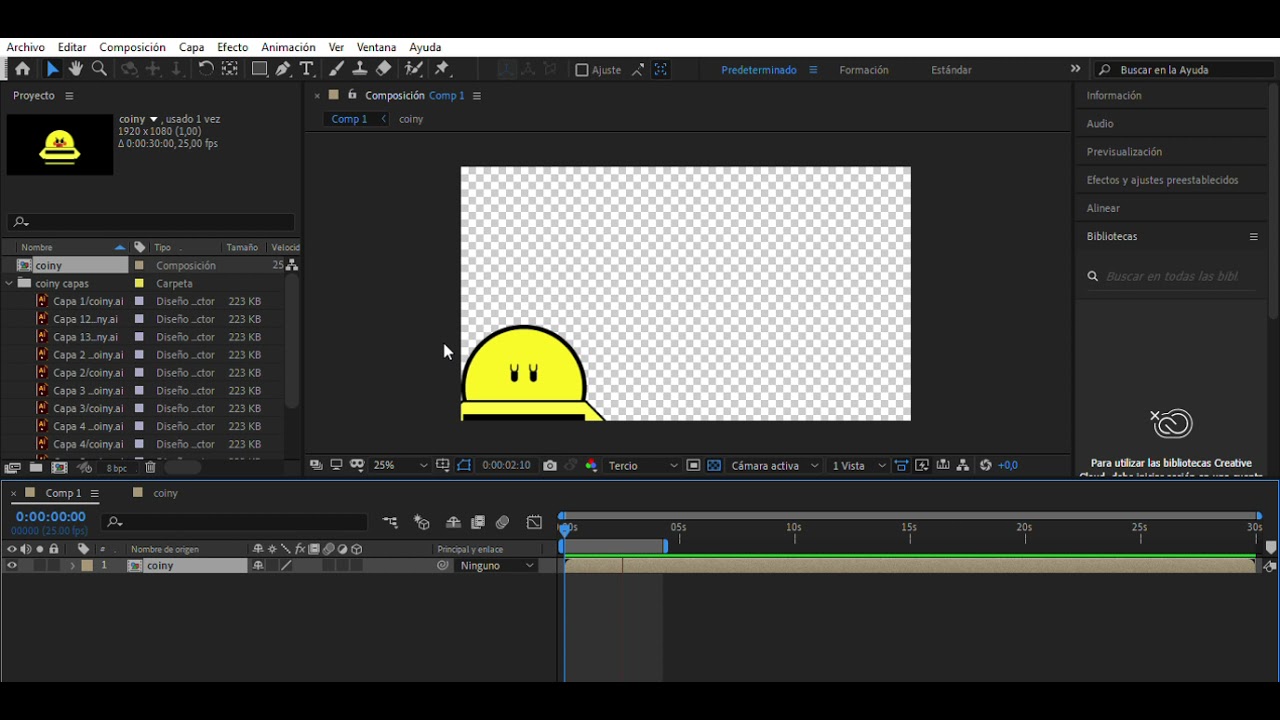Toggle motion blur switch in timeline
The width and height of the screenshot is (1280, 720).
(x=503, y=522)
